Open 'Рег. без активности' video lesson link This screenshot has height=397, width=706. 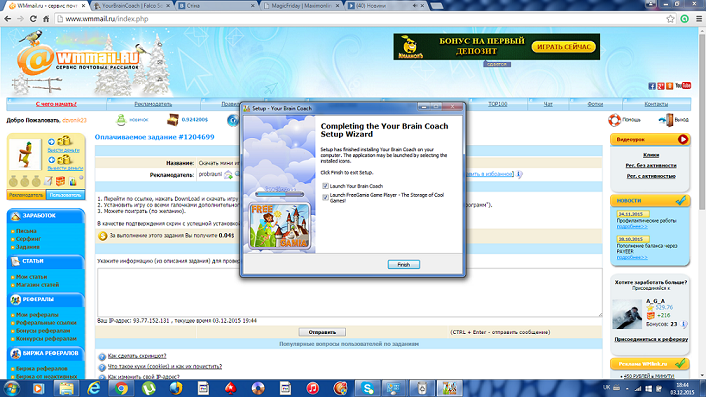coord(651,166)
